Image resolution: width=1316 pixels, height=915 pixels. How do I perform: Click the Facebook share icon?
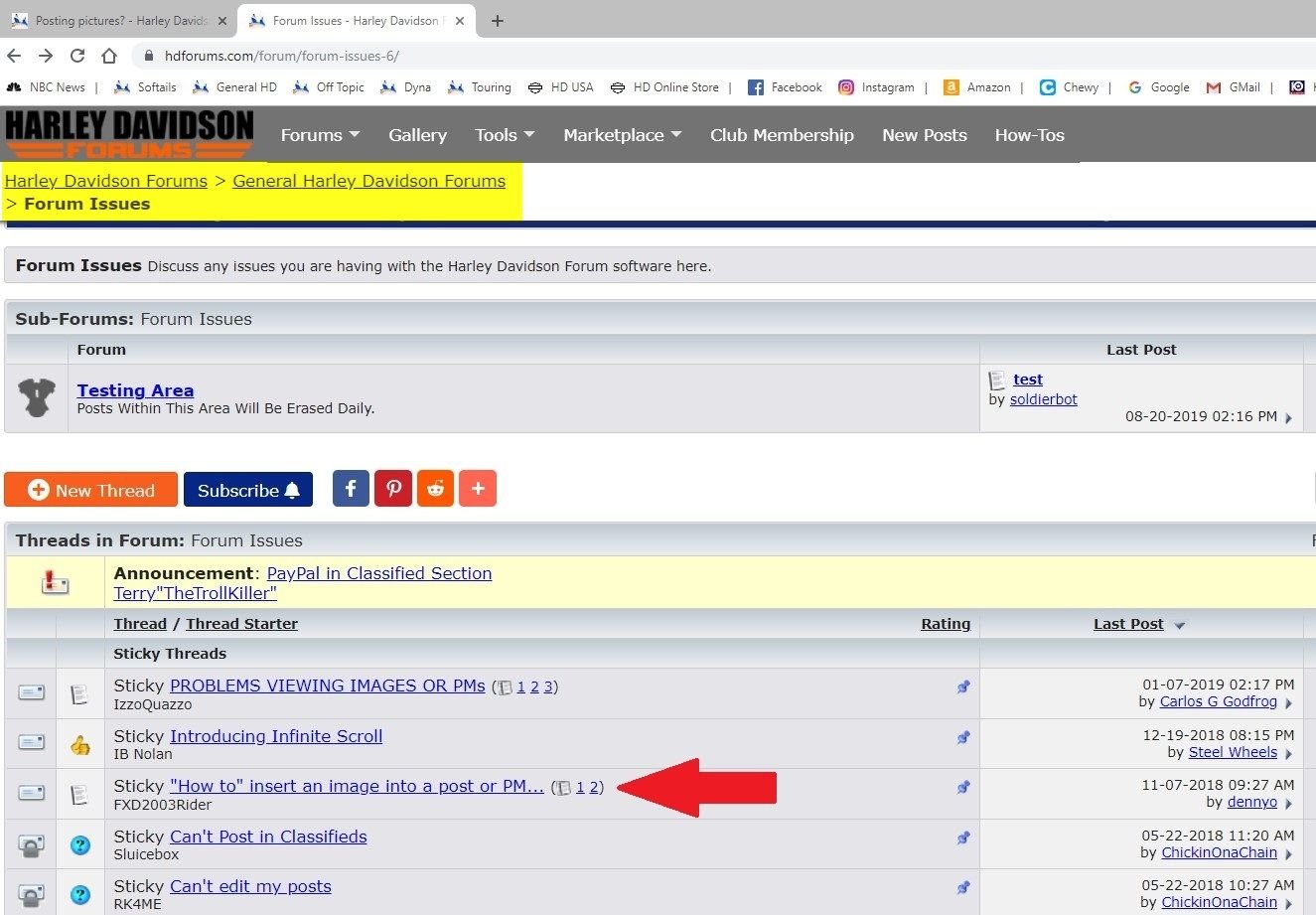point(351,489)
